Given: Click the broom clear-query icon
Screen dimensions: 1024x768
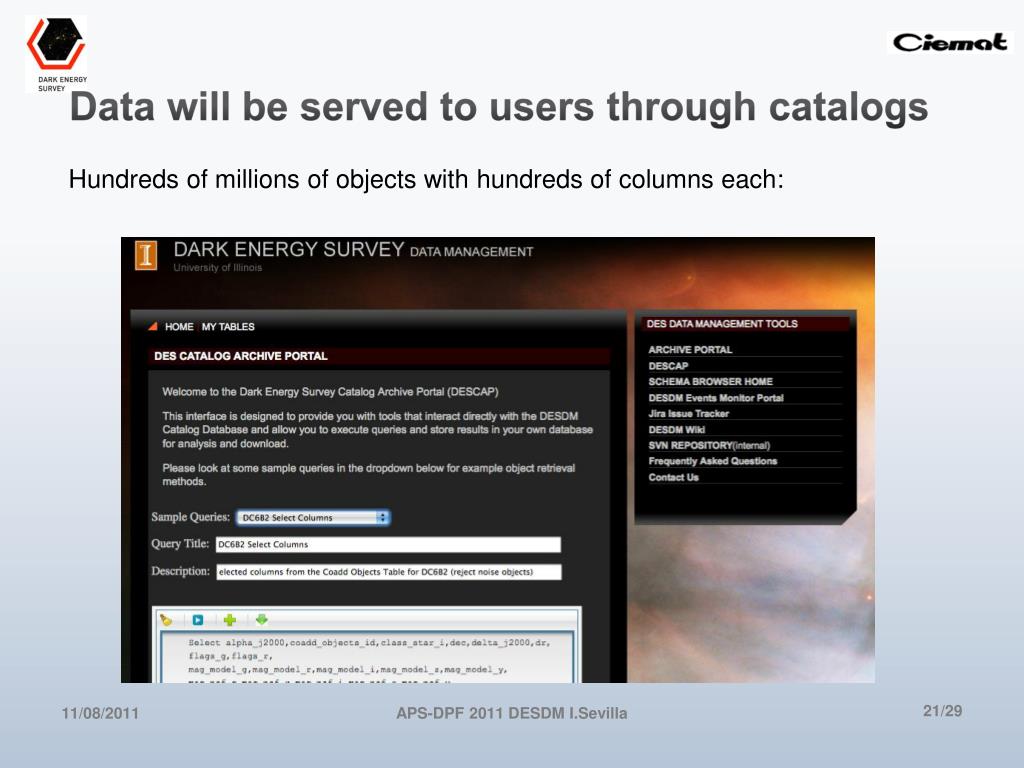Looking at the screenshot, I should point(166,620).
